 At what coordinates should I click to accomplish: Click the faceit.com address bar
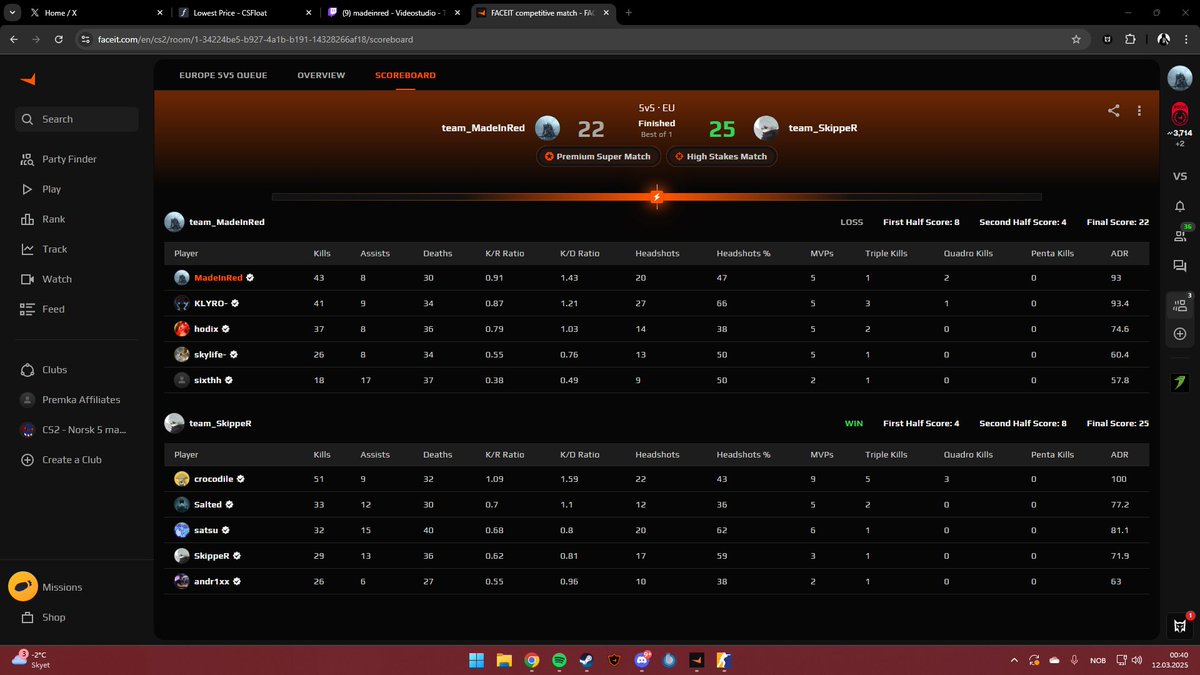(x=570, y=39)
